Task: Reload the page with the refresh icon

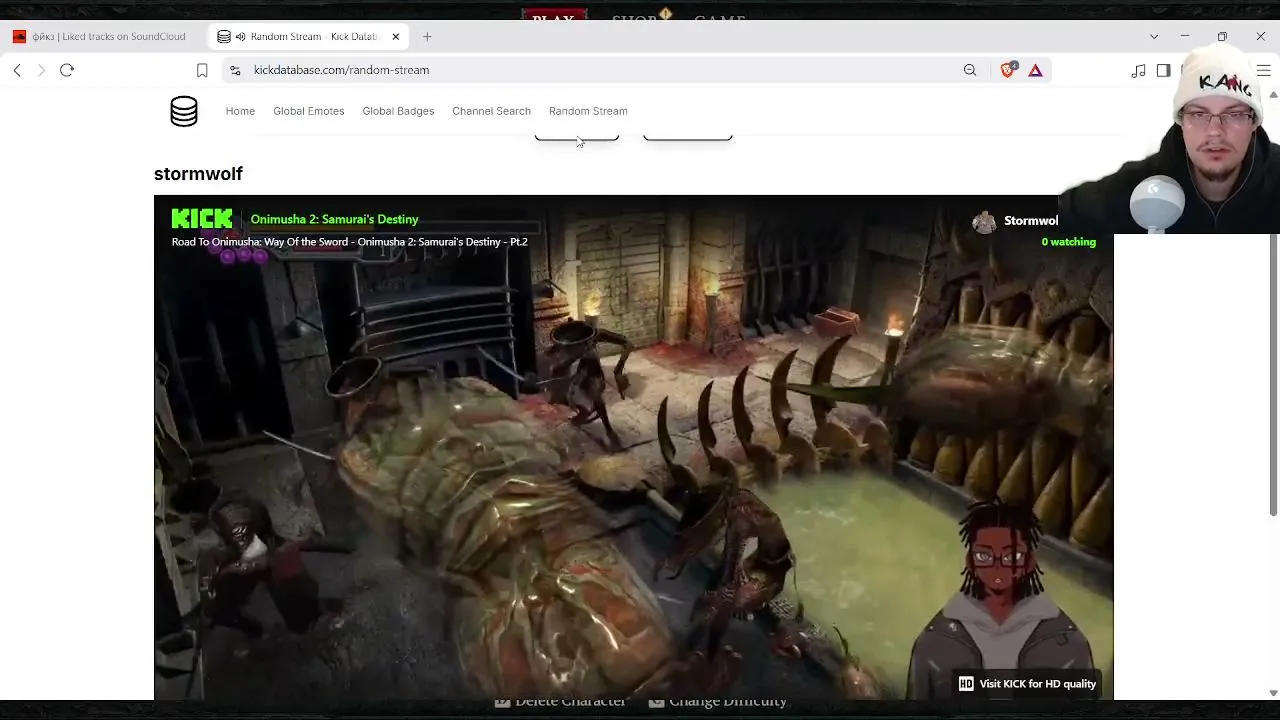Action: pyautogui.click(x=67, y=70)
